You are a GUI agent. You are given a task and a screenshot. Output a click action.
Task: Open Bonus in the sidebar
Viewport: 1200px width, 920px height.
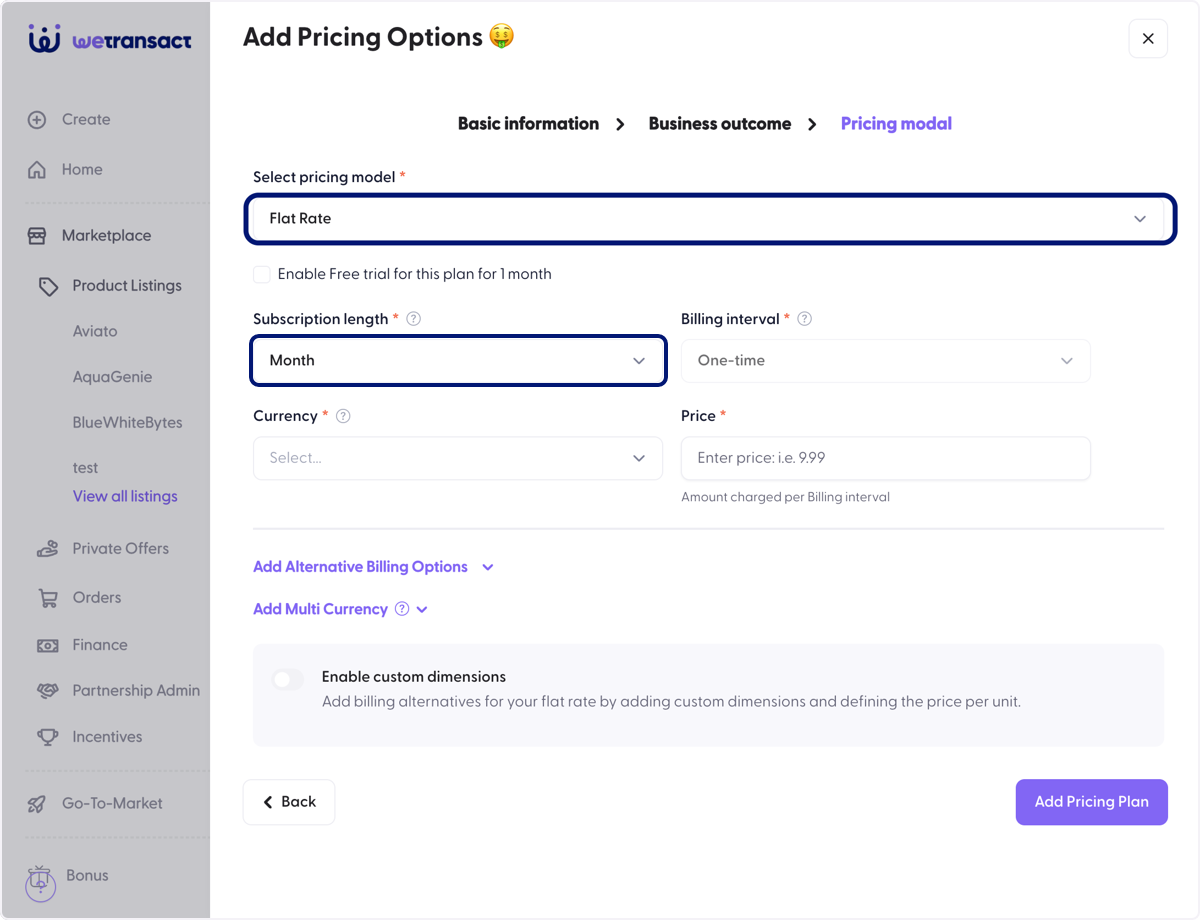pyautogui.click(x=87, y=876)
